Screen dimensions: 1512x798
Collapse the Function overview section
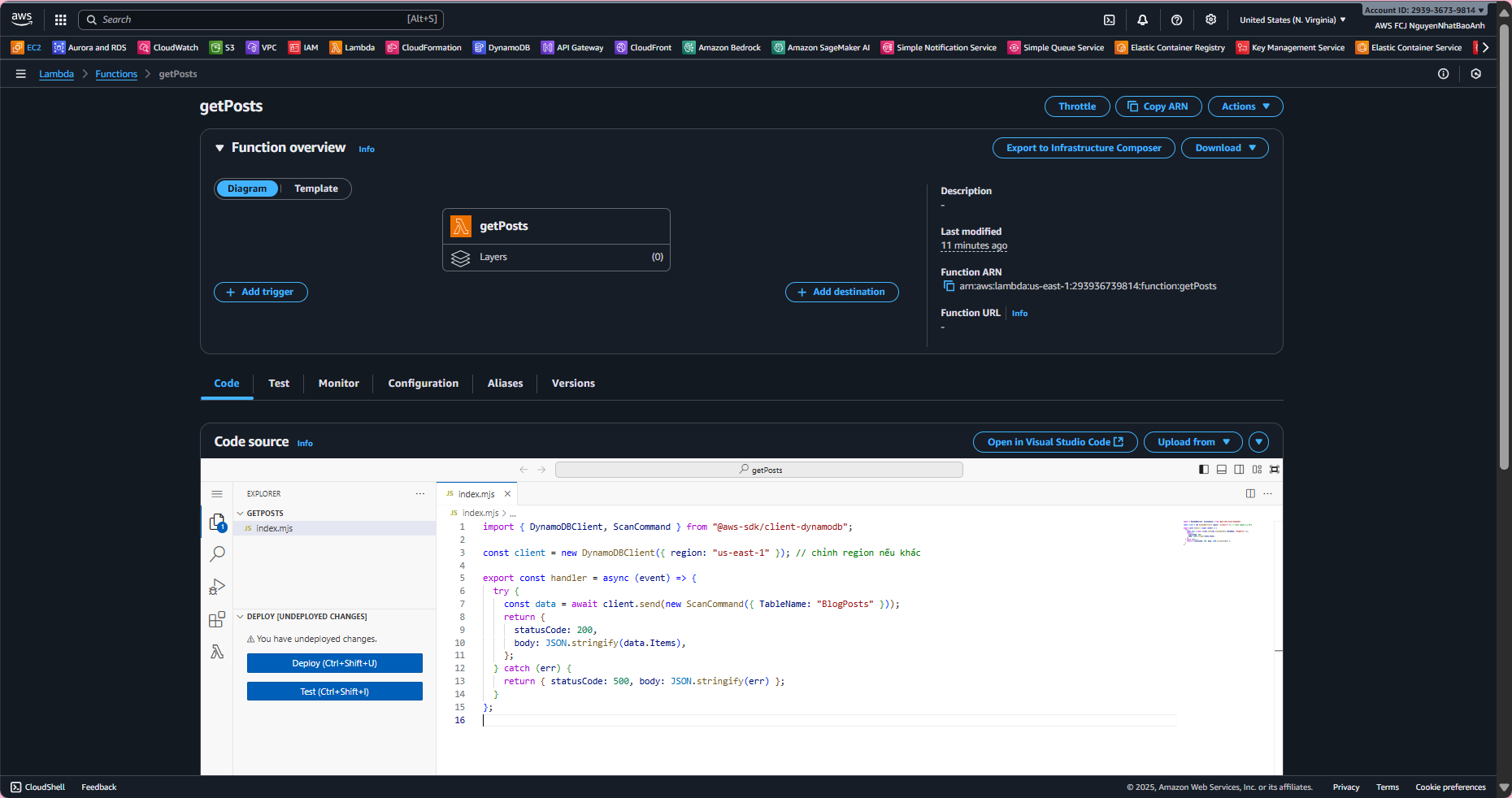click(219, 148)
